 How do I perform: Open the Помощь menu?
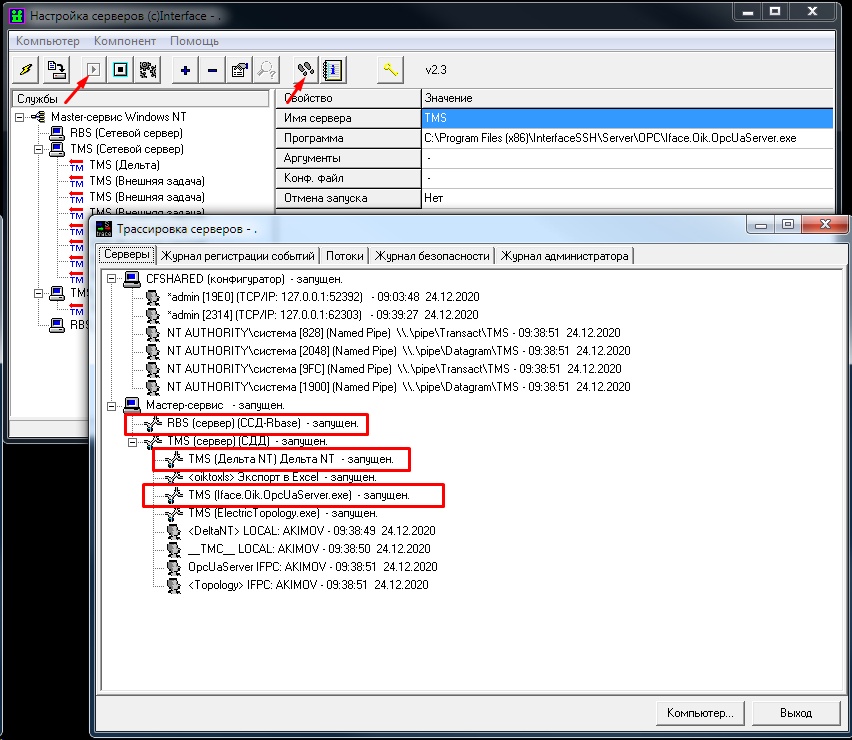(x=194, y=41)
